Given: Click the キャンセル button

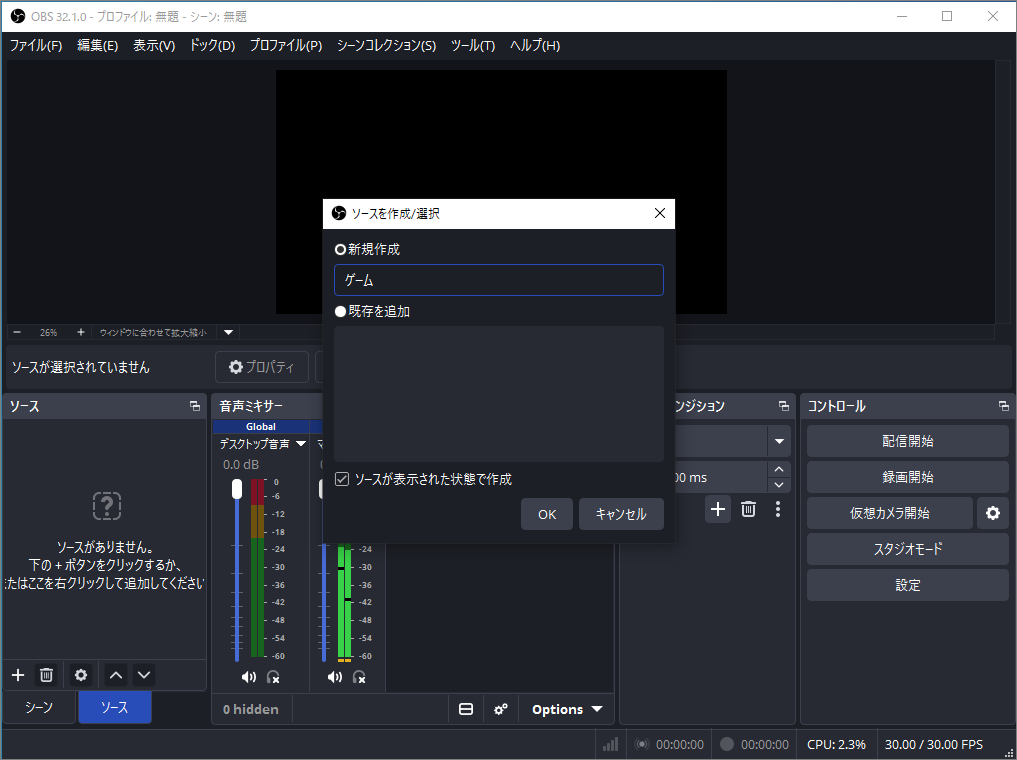Looking at the screenshot, I should [621, 514].
